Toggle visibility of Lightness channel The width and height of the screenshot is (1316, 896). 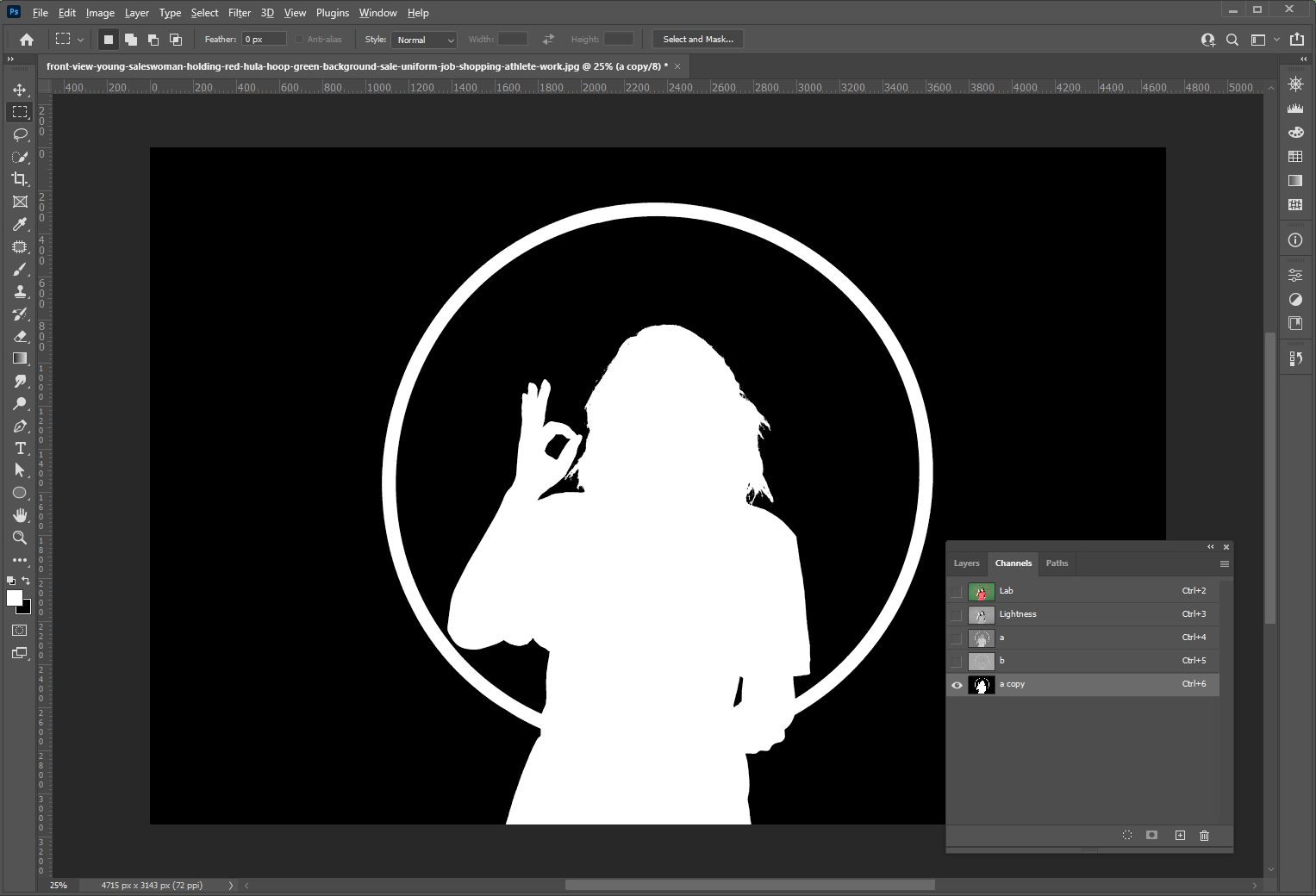tap(957, 614)
